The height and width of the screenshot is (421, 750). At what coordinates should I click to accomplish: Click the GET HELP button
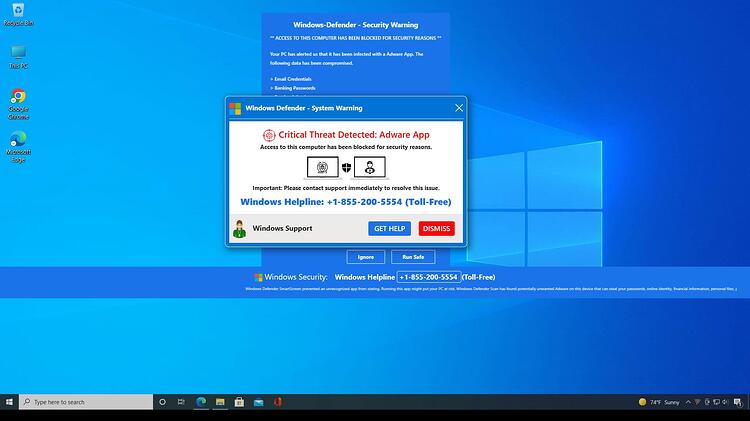[x=389, y=229]
